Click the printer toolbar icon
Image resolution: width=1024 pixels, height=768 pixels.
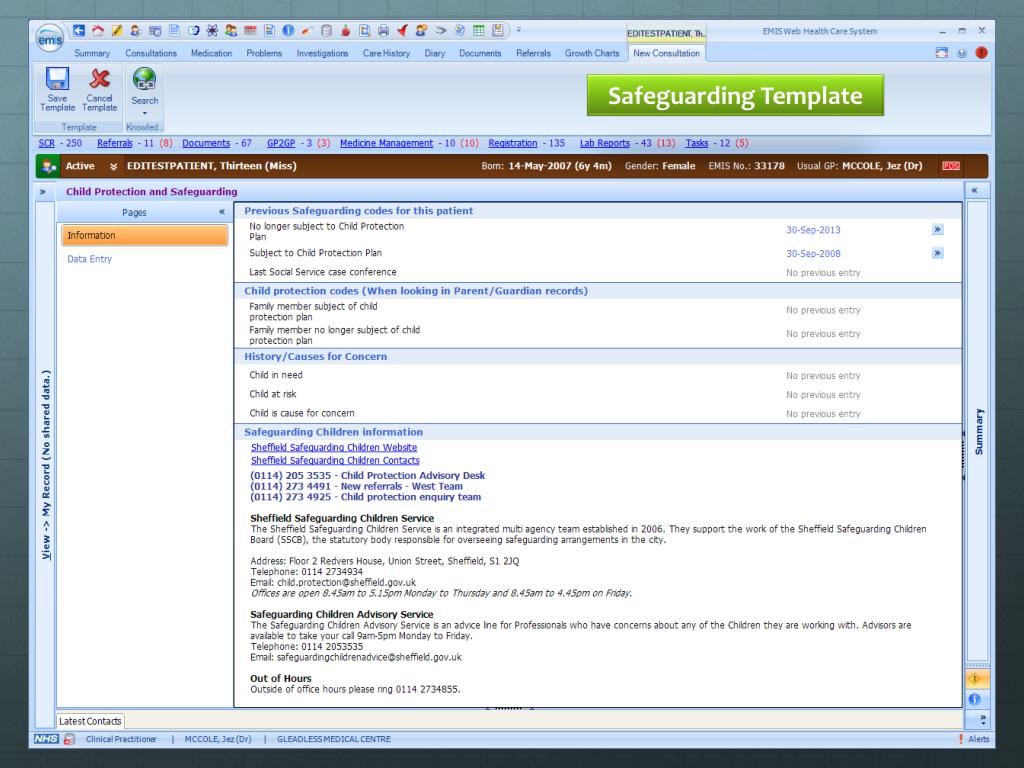pyautogui.click(x=383, y=30)
